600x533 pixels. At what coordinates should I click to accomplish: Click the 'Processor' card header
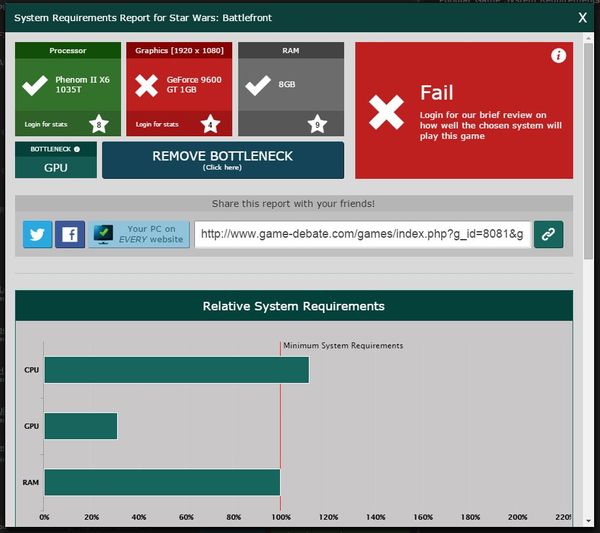pos(68,51)
